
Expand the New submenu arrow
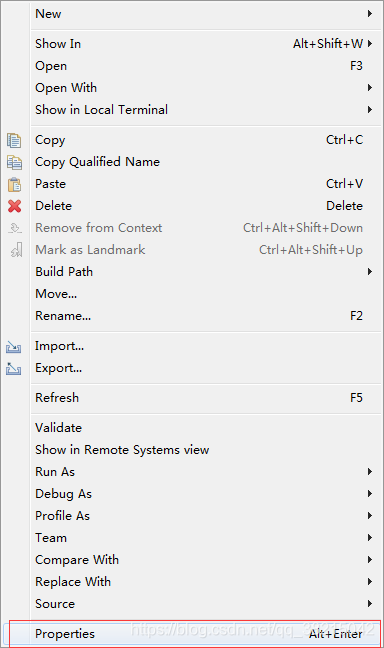(x=370, y=14)
